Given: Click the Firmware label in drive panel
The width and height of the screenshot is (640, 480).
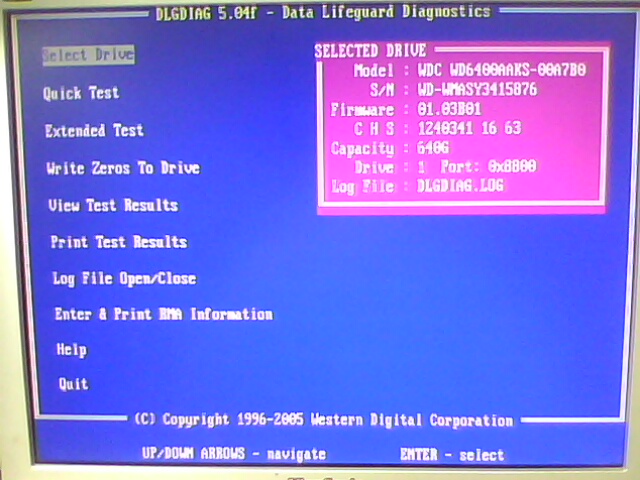Looking at the screenshot, I should [362, 109].
